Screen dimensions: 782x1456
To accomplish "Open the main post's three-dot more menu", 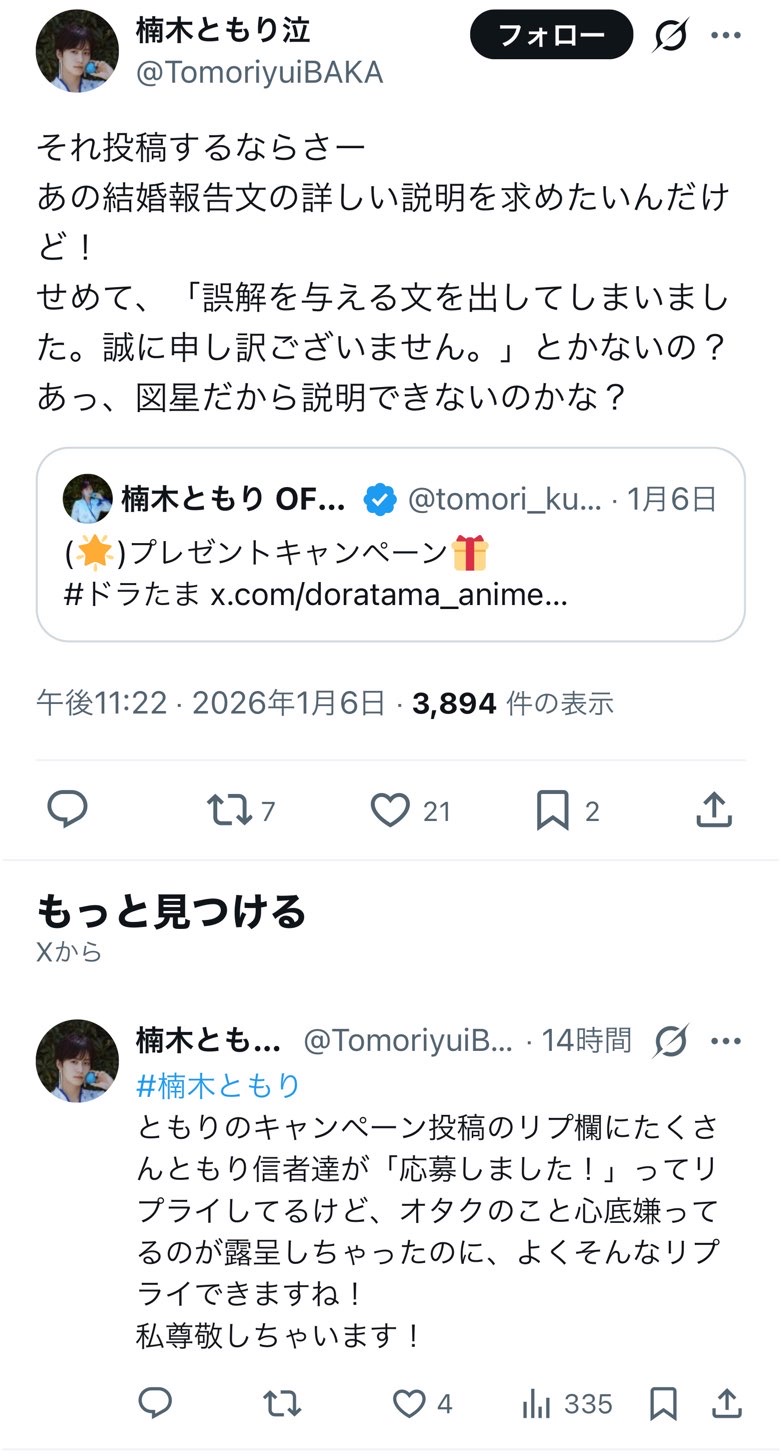I will click(726, 37).
